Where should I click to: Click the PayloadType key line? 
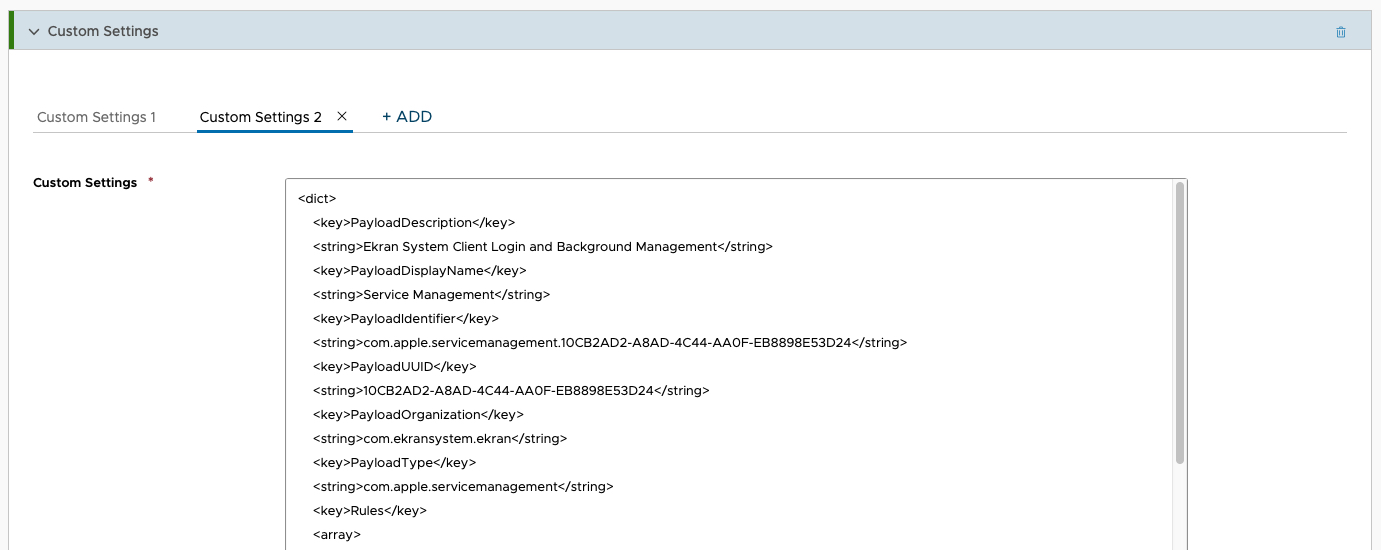394,462
